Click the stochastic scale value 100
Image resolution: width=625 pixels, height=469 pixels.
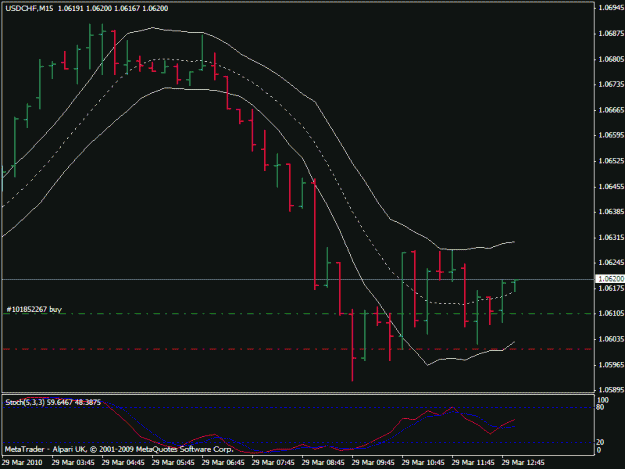[603, 400]
